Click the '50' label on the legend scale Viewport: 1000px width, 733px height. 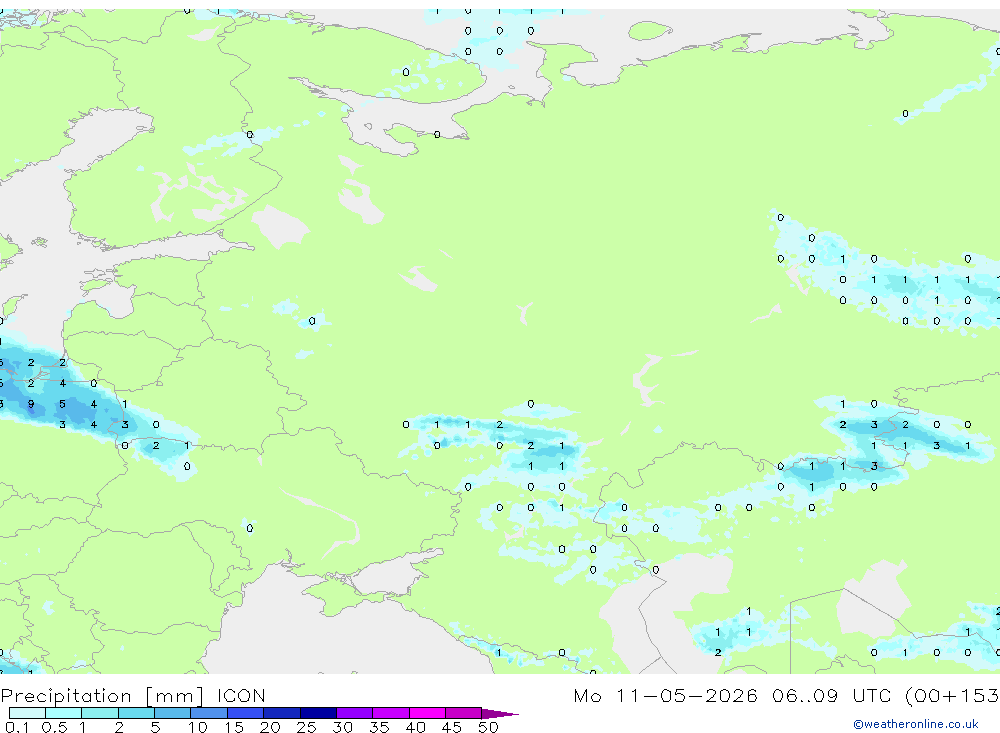(x=488, y=727)
